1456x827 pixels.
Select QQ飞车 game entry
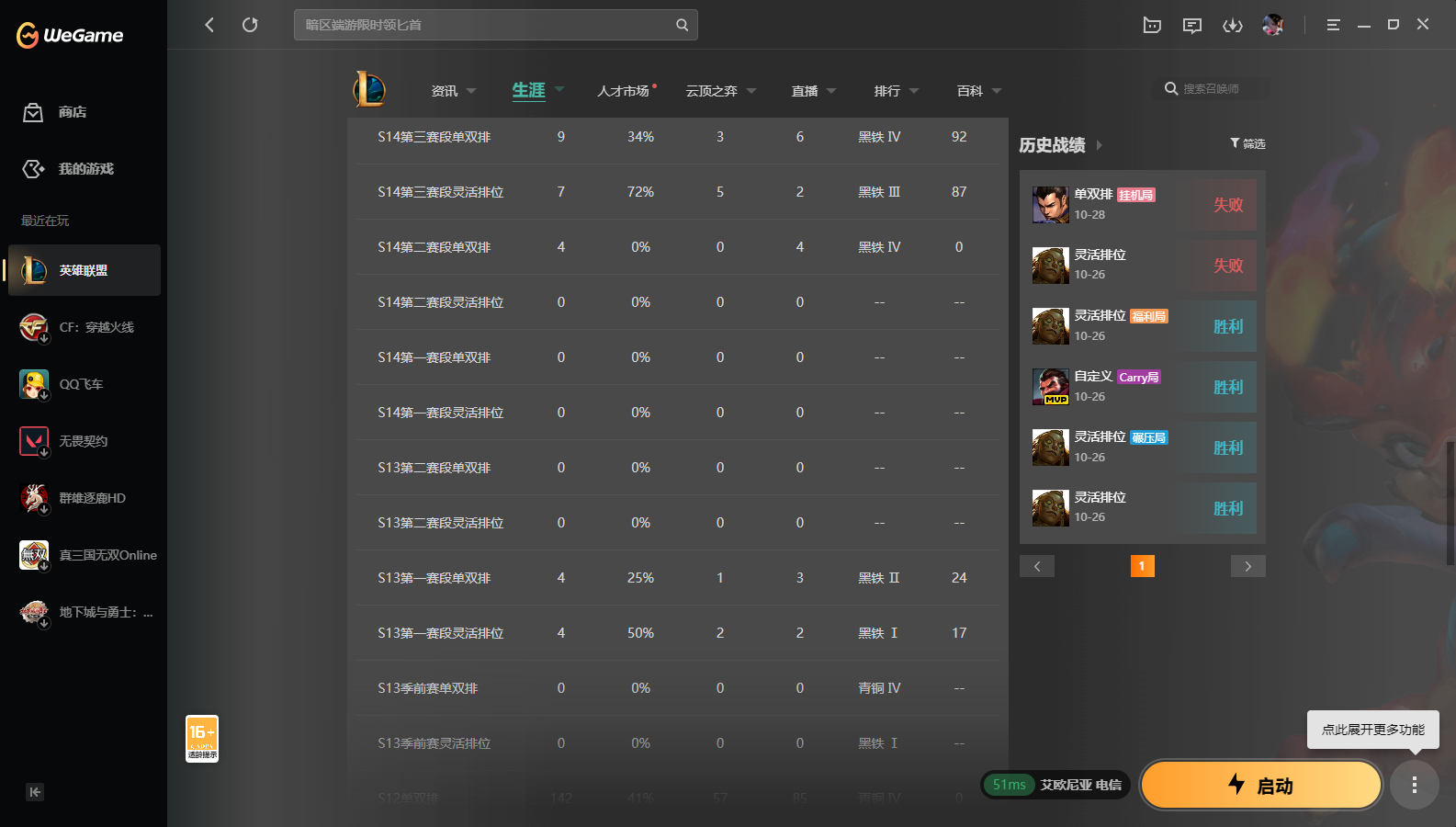(85, 384)
